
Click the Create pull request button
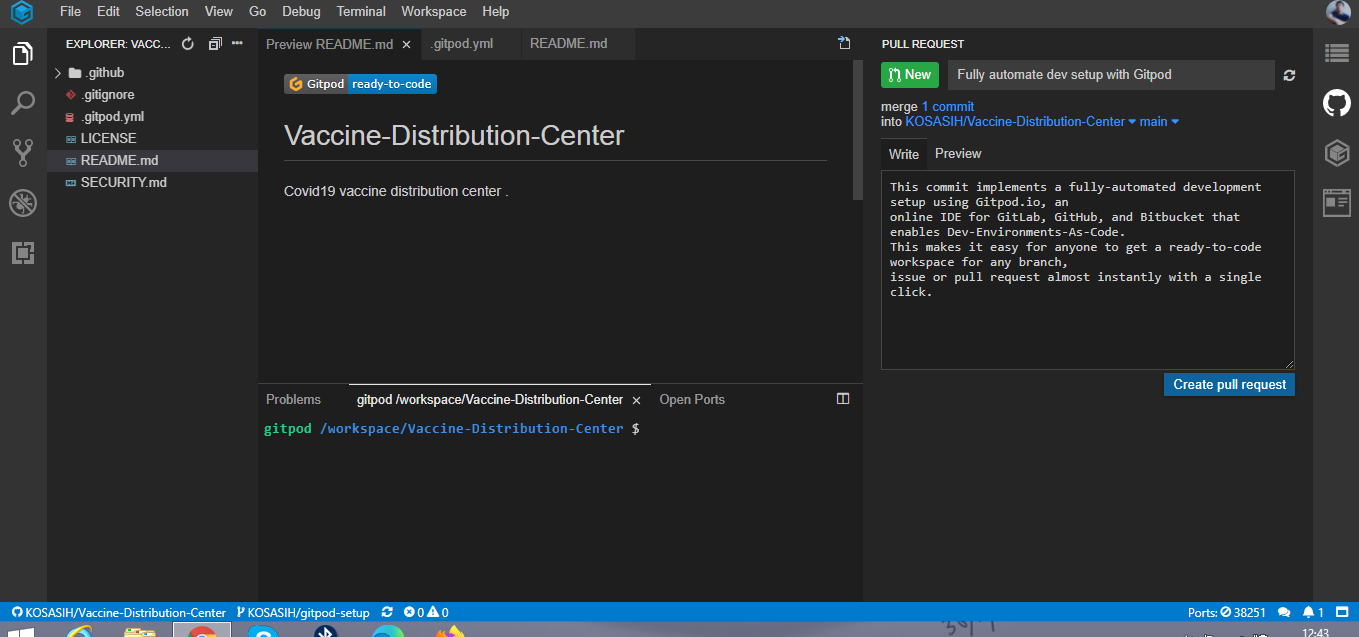[x=1229, y=384]
